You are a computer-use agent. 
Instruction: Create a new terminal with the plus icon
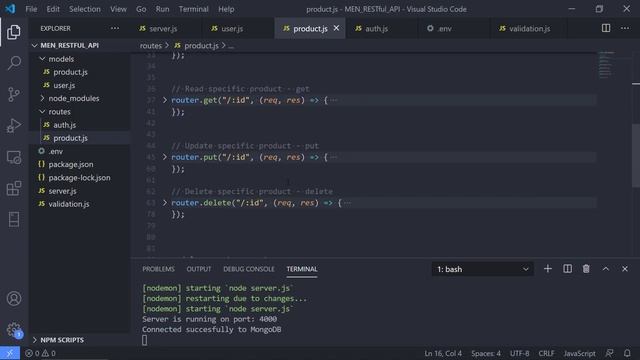(x=548, y=269)
